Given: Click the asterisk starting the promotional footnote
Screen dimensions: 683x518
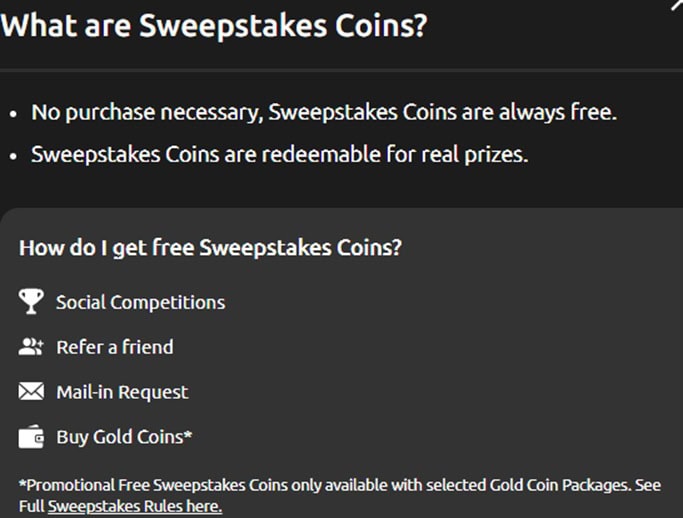Looking at the screenshot, I should (x=22, y=483).
